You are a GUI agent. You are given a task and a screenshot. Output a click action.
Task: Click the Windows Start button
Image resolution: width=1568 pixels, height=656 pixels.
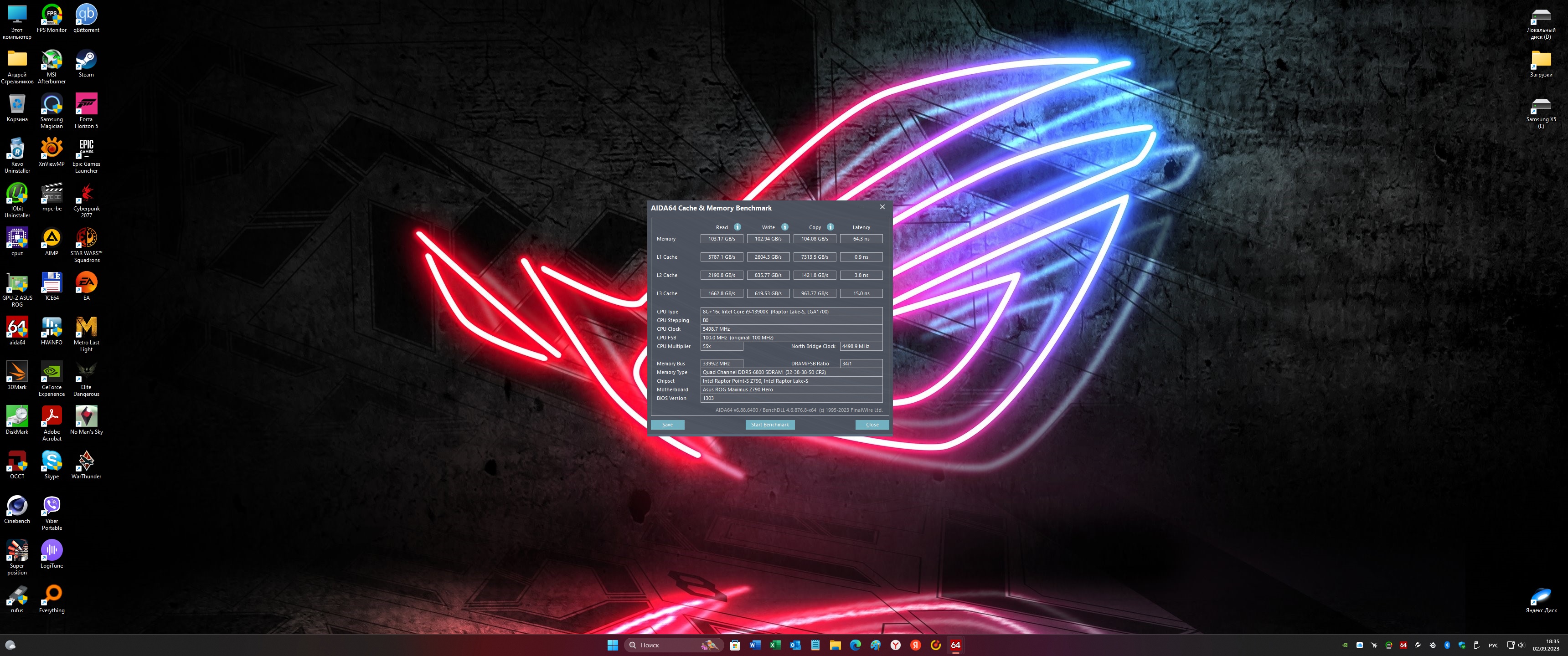pos(612,645)
